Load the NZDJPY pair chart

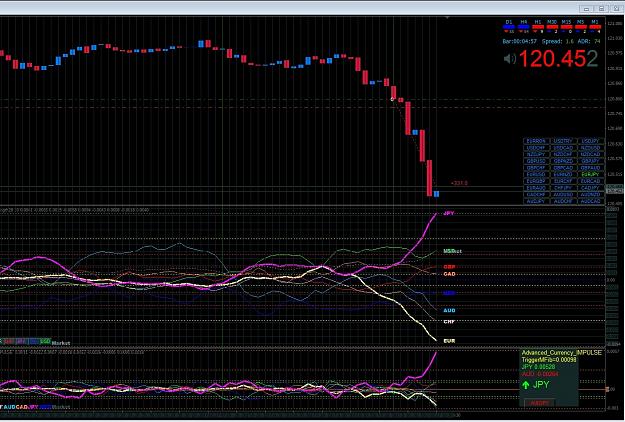coord(537,154)
